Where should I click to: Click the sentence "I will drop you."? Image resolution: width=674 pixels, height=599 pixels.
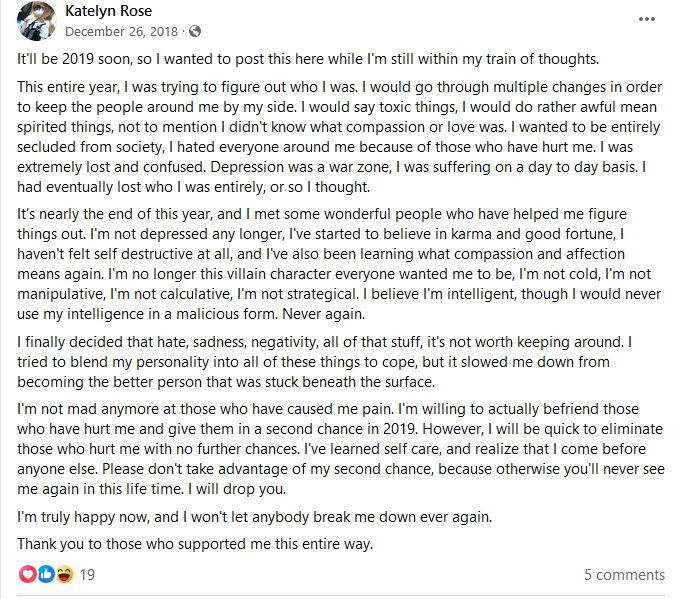(x=237, y=489)
